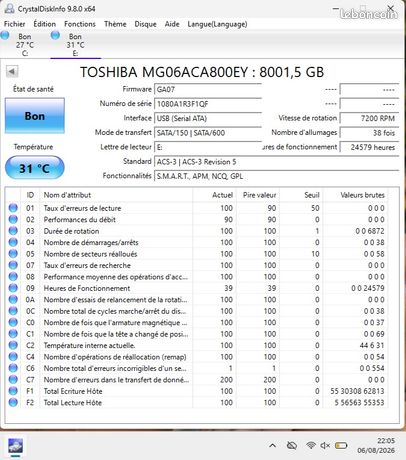Open CrystalDiskInfo from the taskbar icon

pyautogui.click(x=15, y=446)
